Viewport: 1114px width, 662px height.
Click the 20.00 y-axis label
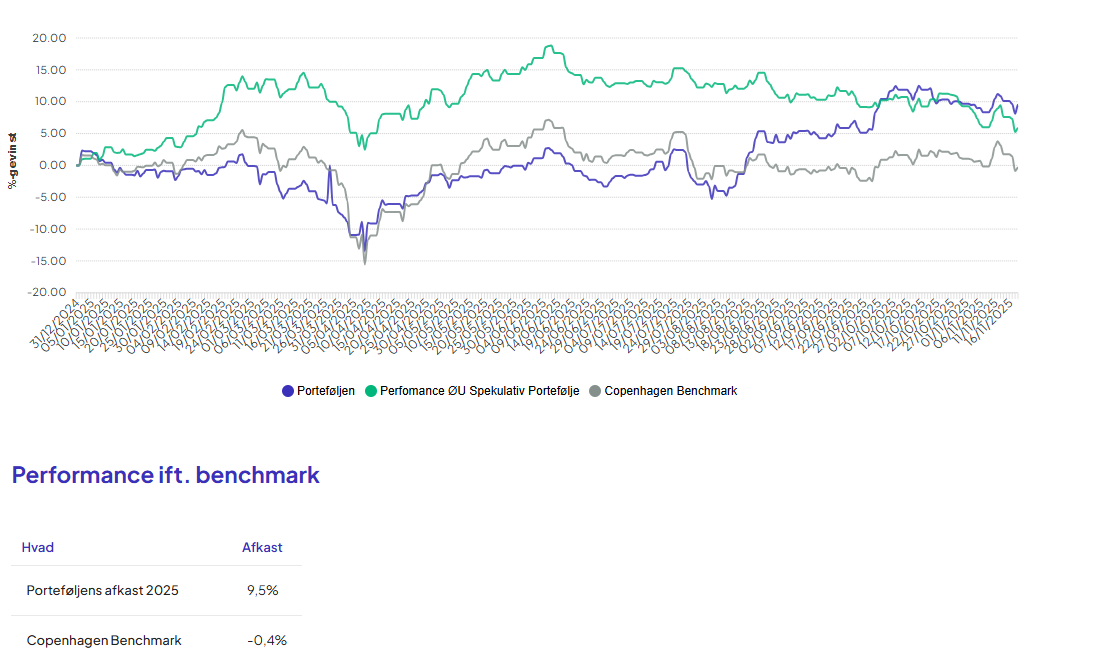coord(49,38)
